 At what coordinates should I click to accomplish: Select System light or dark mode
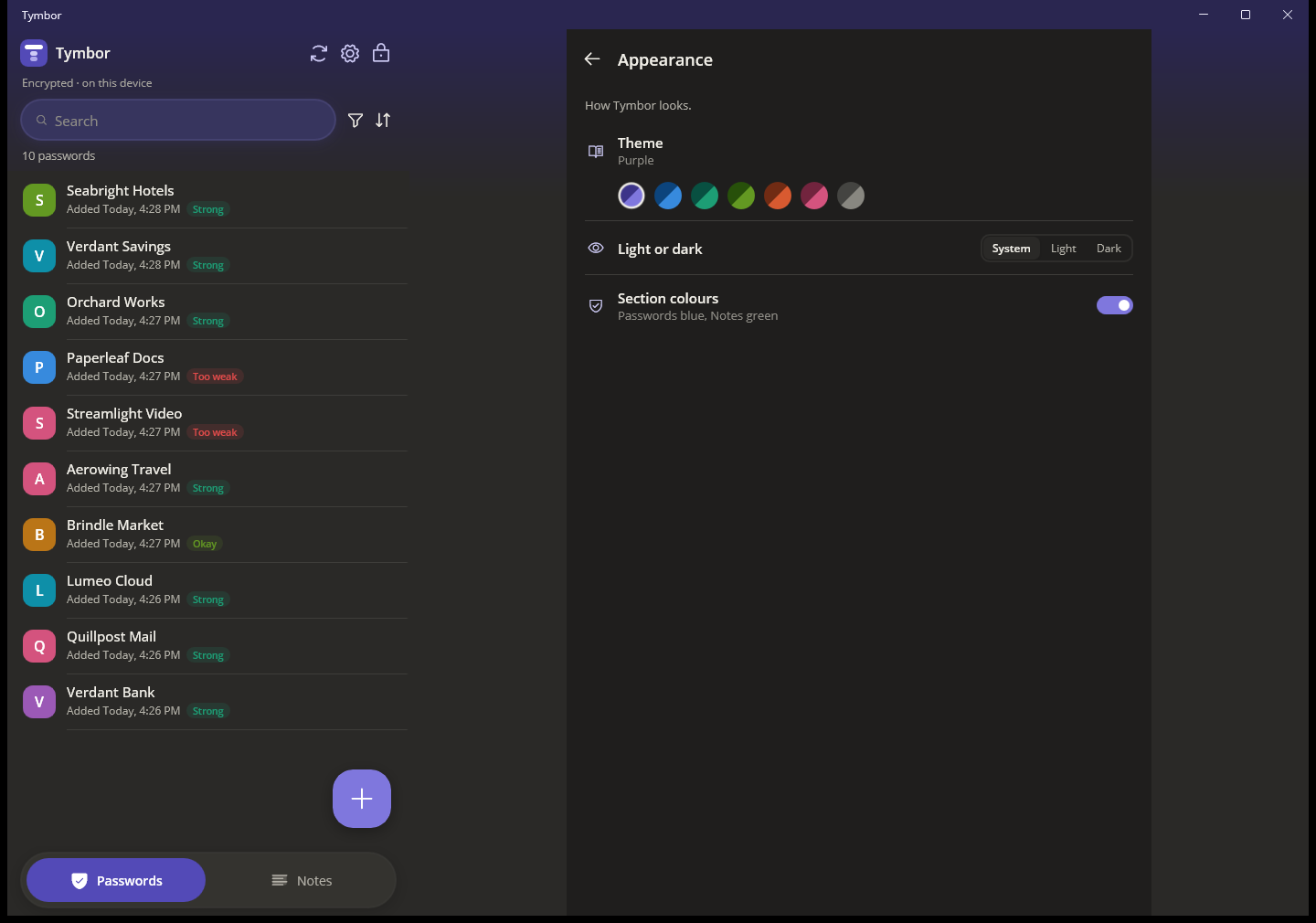[x=1011, y=249]
